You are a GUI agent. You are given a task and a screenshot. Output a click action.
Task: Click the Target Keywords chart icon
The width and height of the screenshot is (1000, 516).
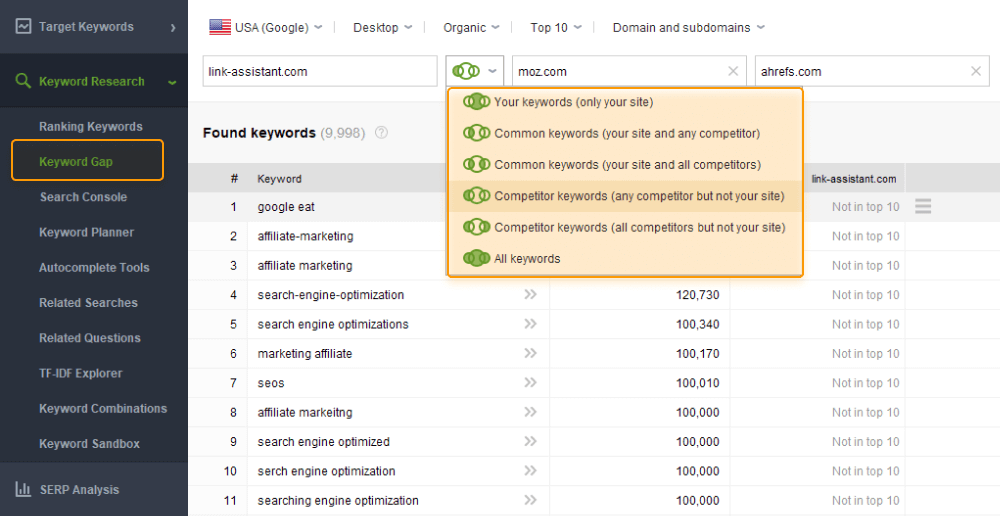click(x=23, y=26)
